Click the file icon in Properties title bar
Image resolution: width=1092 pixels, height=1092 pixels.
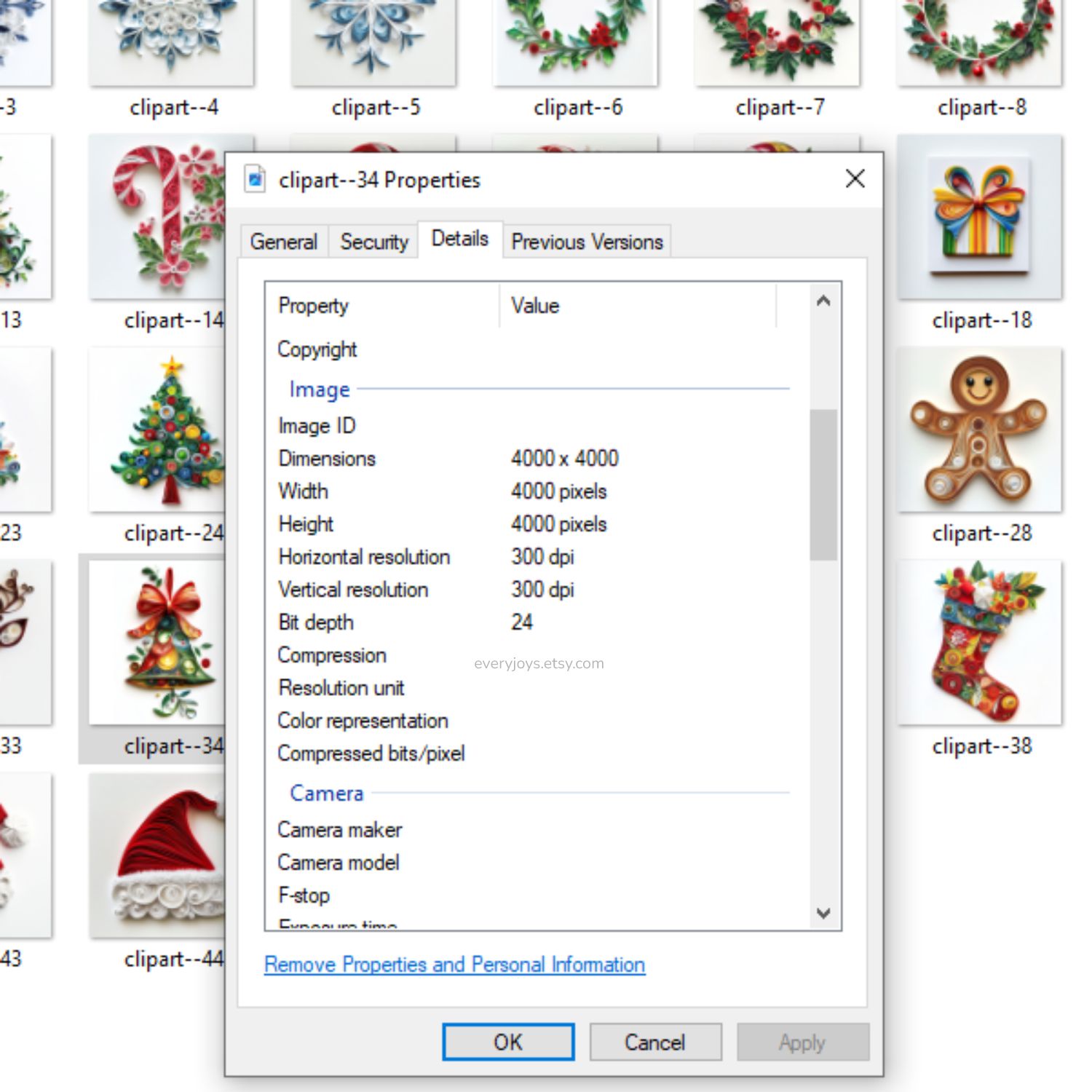[255, 178]
